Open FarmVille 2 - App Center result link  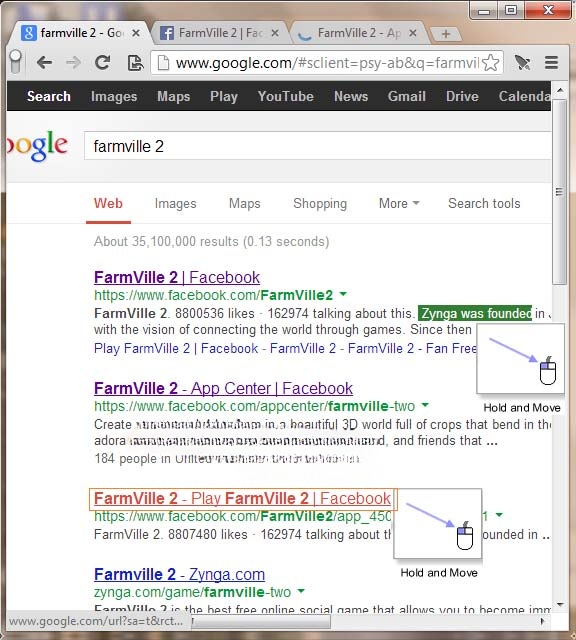click(x=223, y=388)
